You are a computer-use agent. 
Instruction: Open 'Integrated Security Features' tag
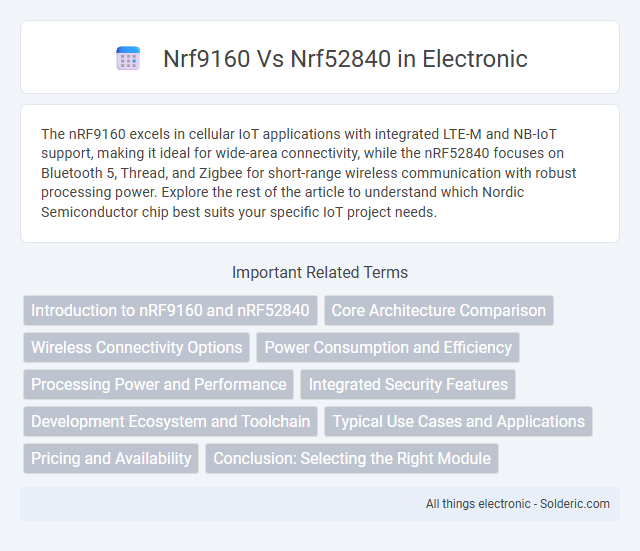click(x=408, y=384)
